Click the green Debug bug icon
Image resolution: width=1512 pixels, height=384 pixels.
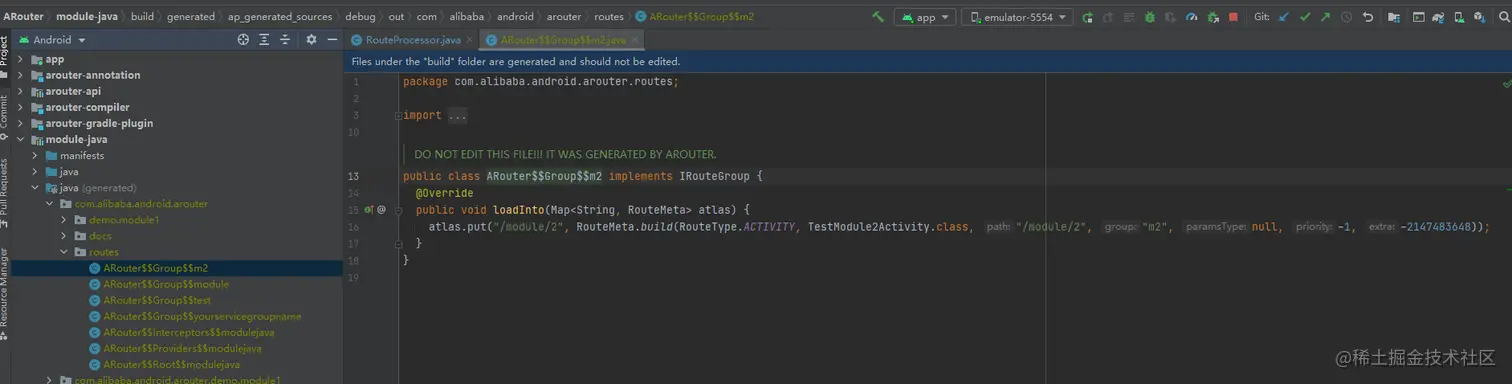(x=1149, y=17)
